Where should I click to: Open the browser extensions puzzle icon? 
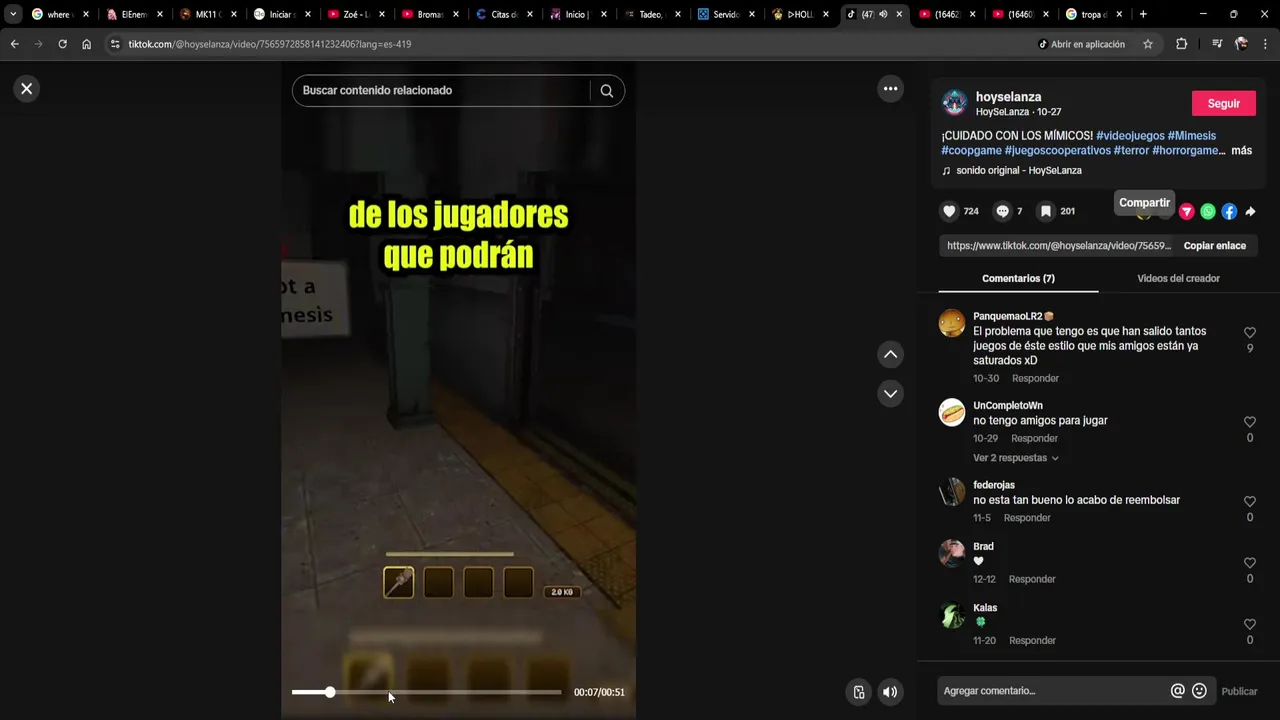[x=1181, y=44]
